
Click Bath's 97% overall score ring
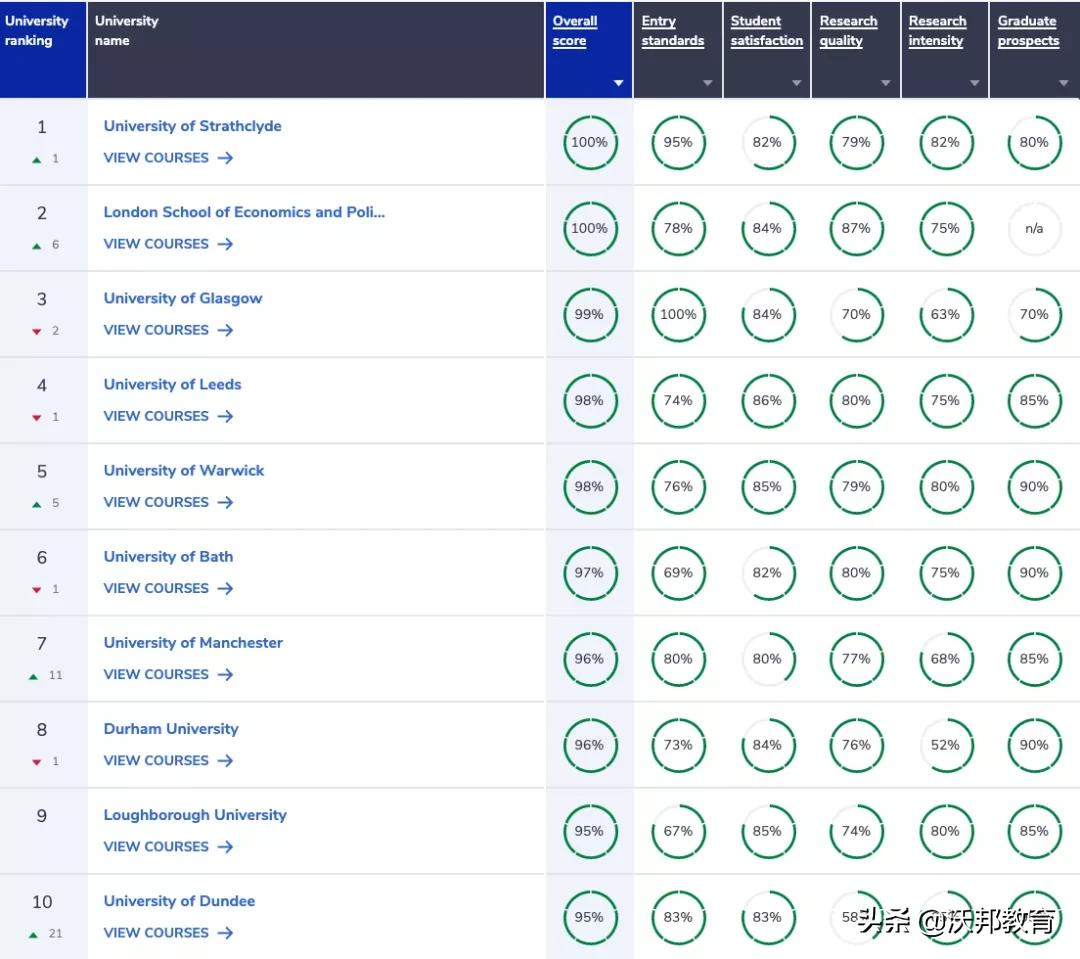pyautogui.click(x=590, y=573)
